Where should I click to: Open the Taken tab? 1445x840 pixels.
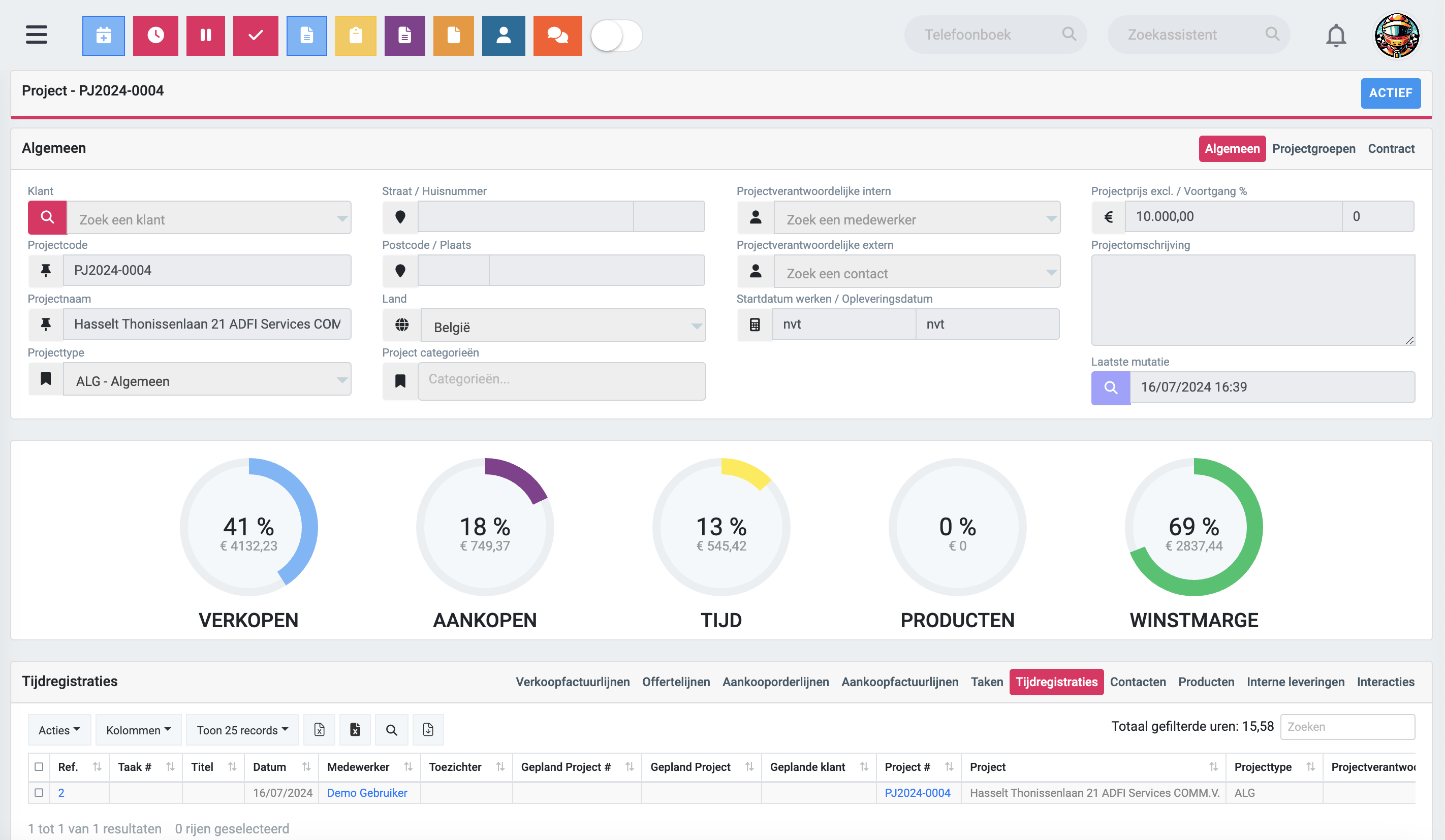987,682
